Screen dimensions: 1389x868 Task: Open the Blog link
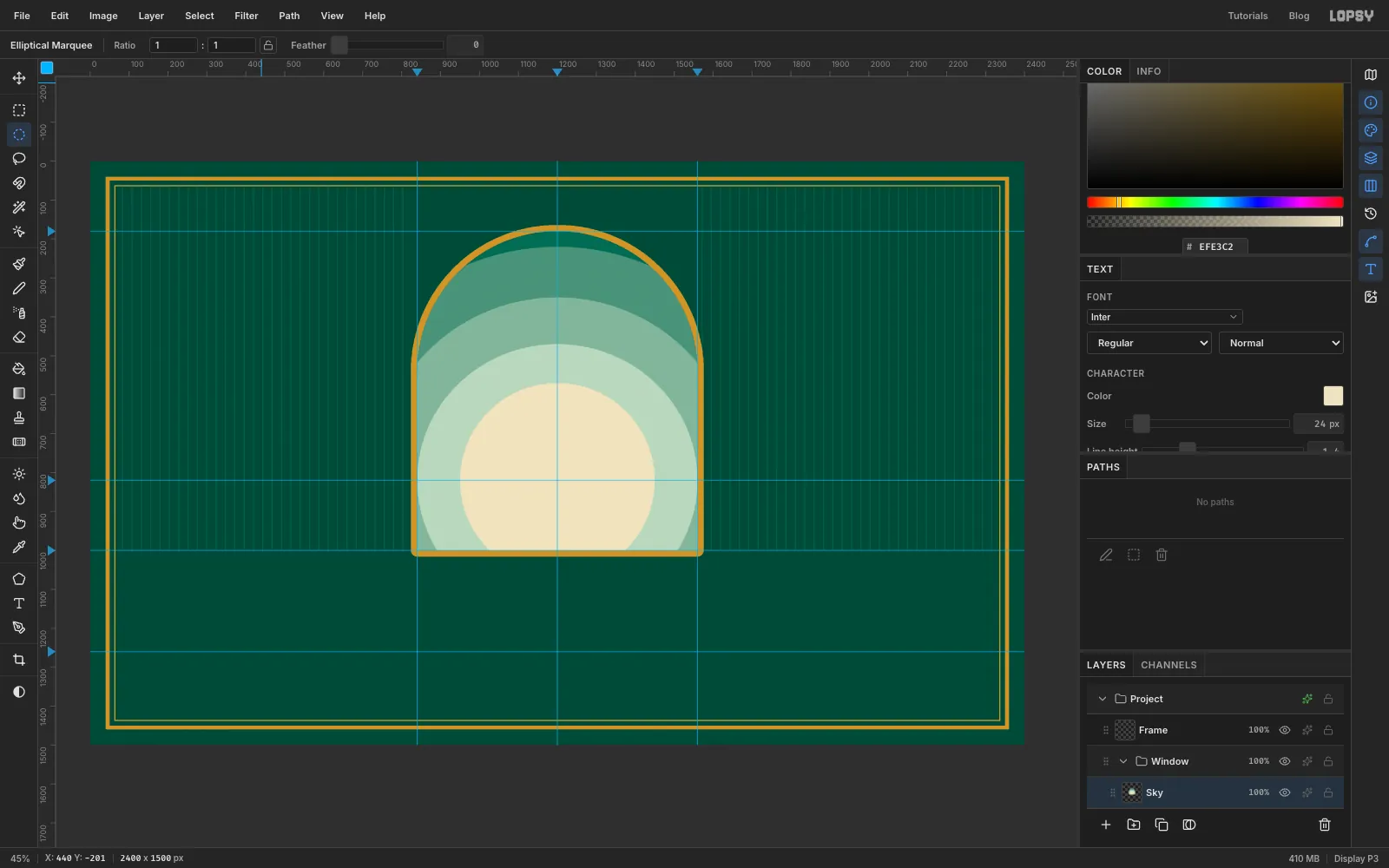click(x=1299, y=16)
